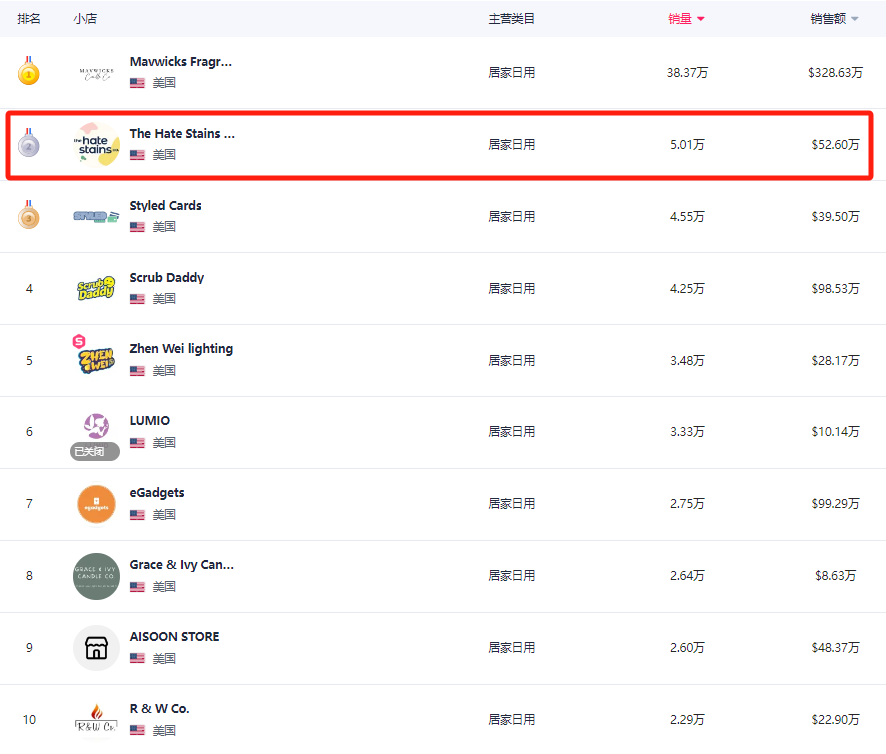The height and width of the screenshot is (754, 886).
Task: Open Scrub Daddy shop name link
Action: pos(166,277)
